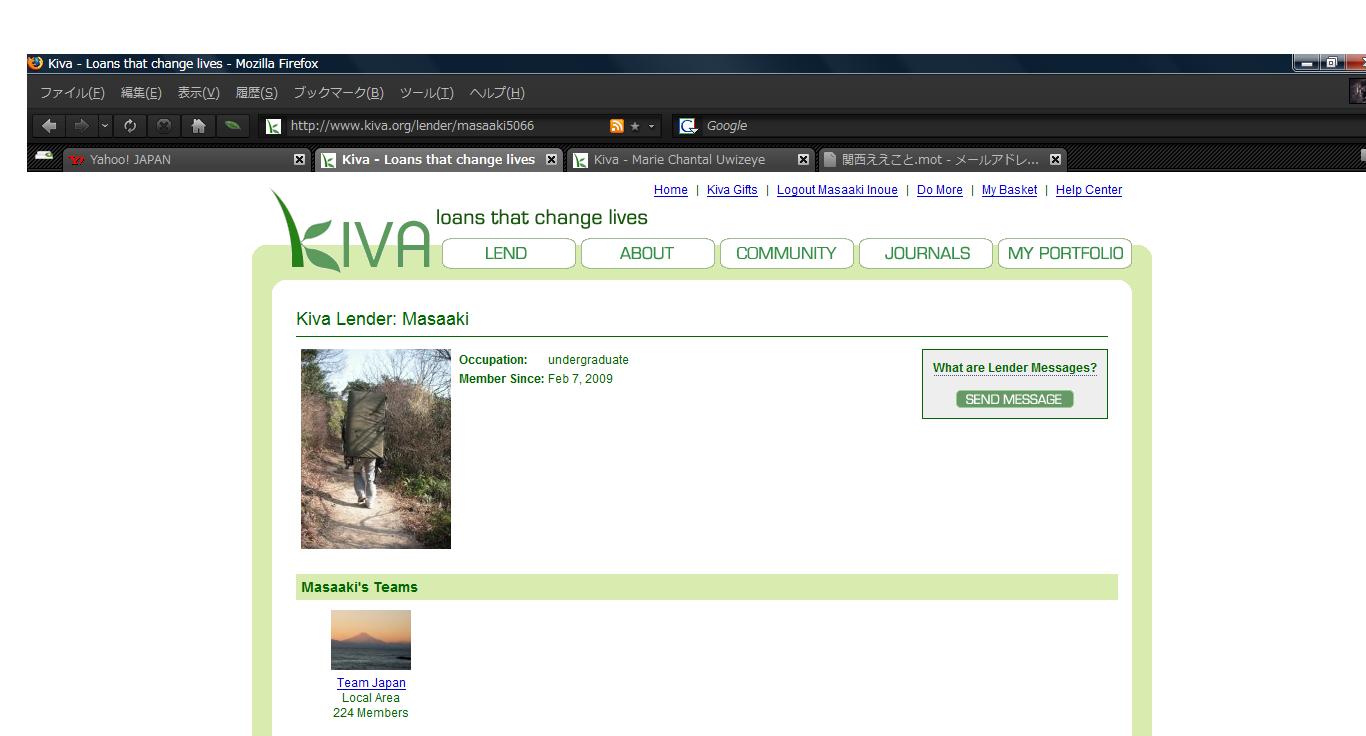Open the Google search engine selector icon
Image resolution: width=1366 pixels, height=736 pixels.
688,126
